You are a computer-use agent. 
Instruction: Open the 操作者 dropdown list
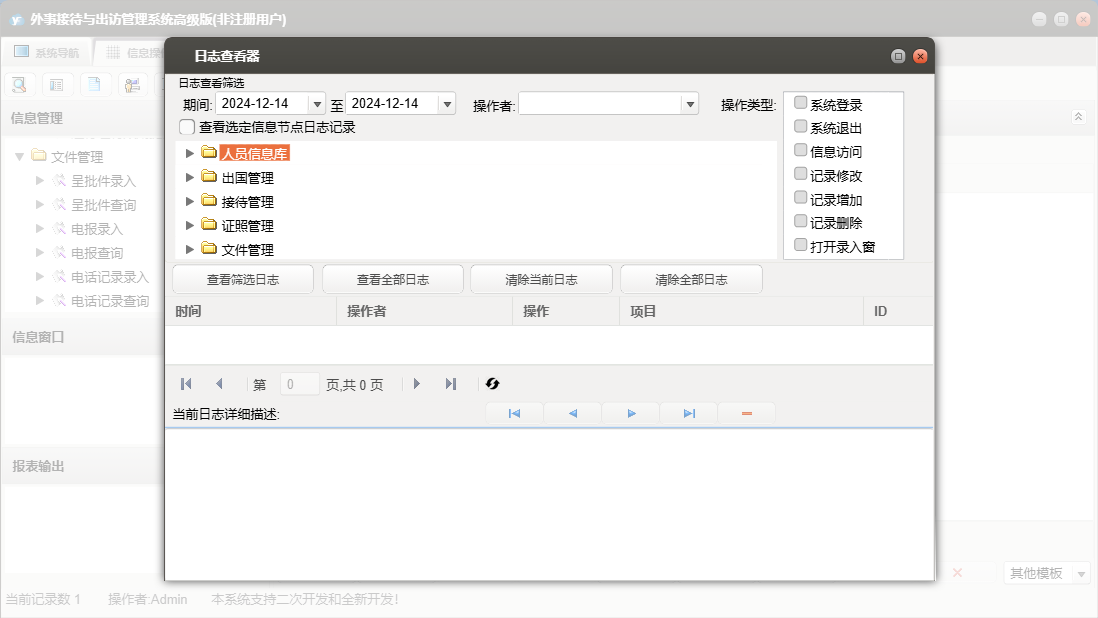[x=689, y=104]
